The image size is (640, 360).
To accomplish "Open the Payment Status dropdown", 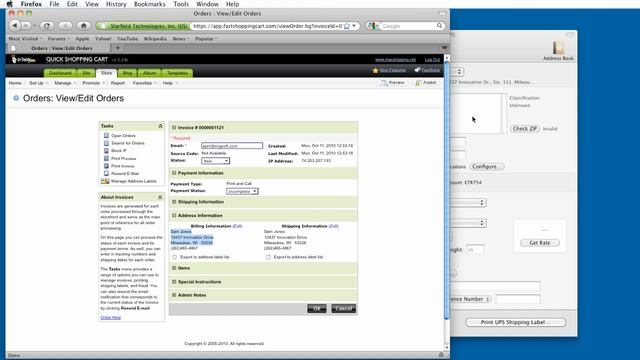I will tap(242, 191).
